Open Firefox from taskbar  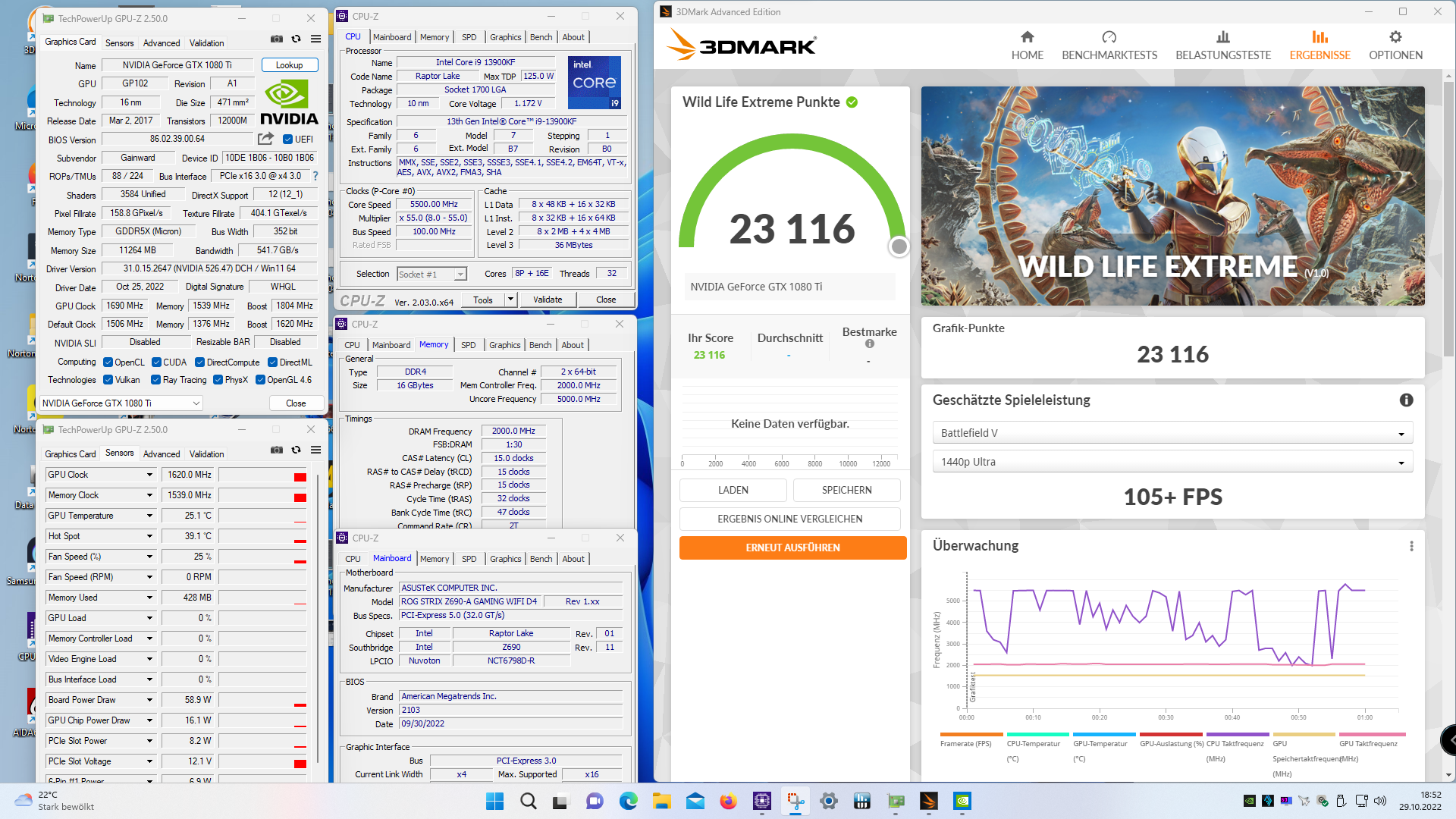[x=729, y=801]
